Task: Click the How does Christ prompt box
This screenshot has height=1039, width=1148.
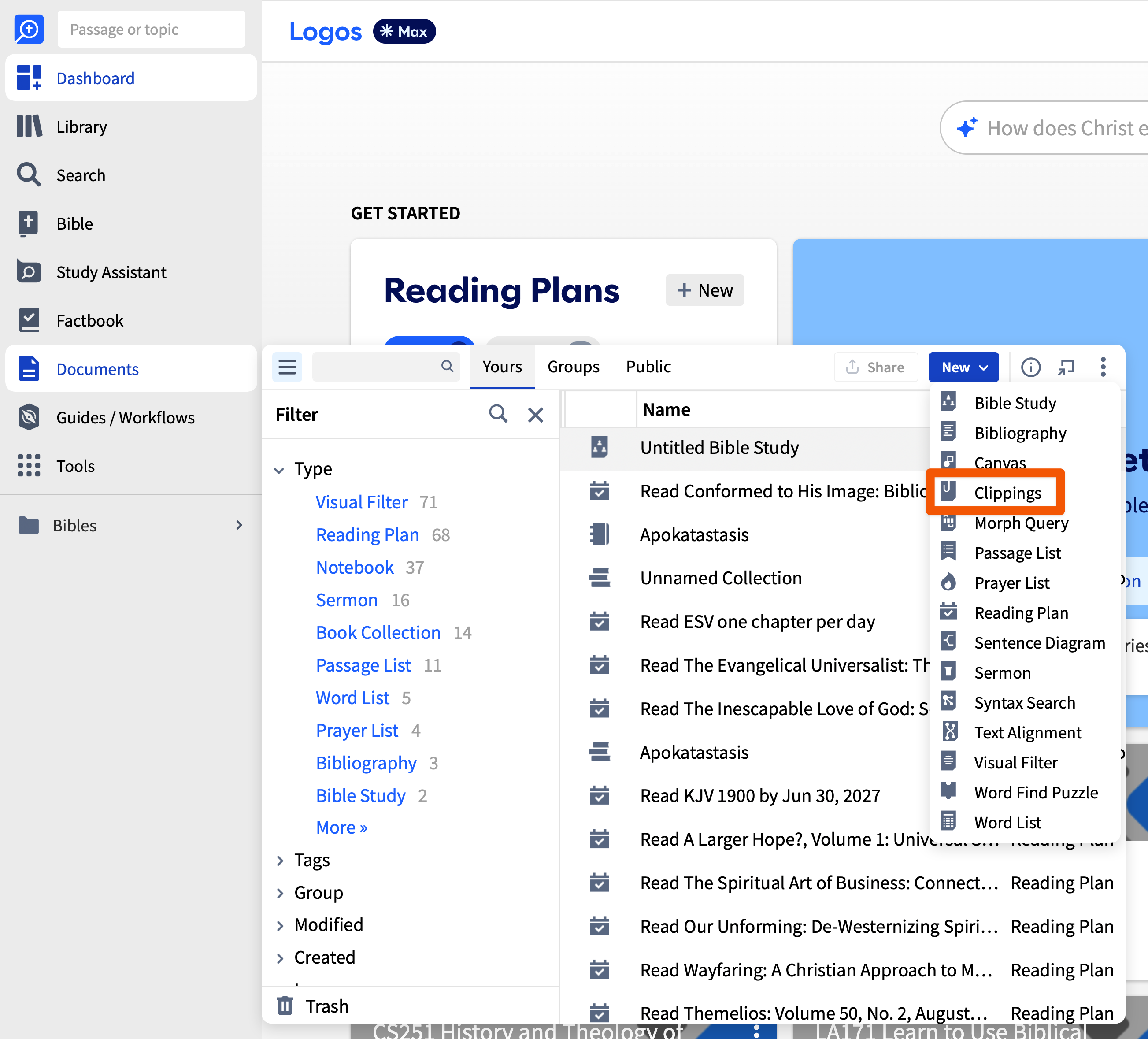Action: [1044, 128]
